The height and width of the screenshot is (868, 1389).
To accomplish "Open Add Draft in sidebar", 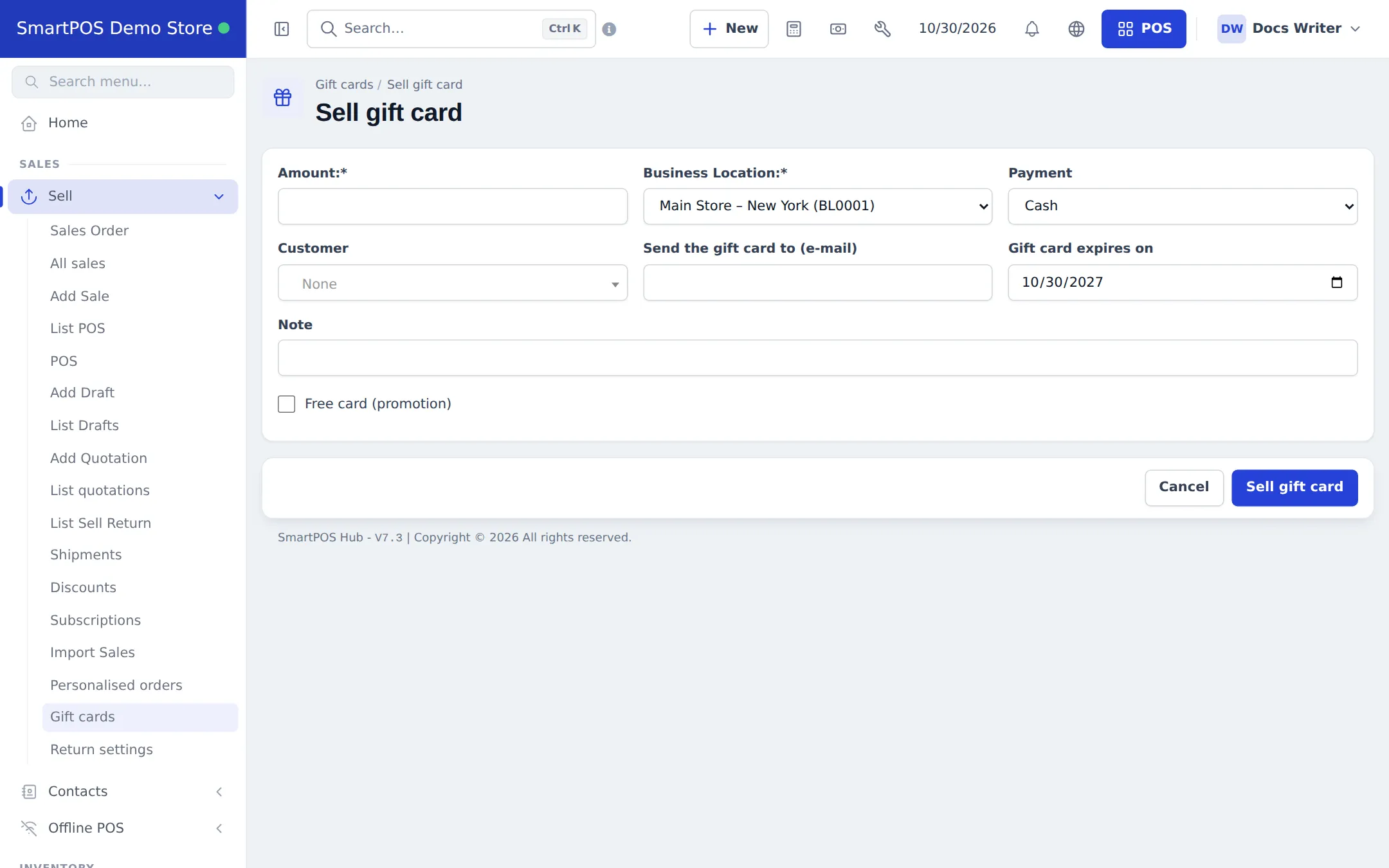I will pyautogui.click(x=82, y=393).
